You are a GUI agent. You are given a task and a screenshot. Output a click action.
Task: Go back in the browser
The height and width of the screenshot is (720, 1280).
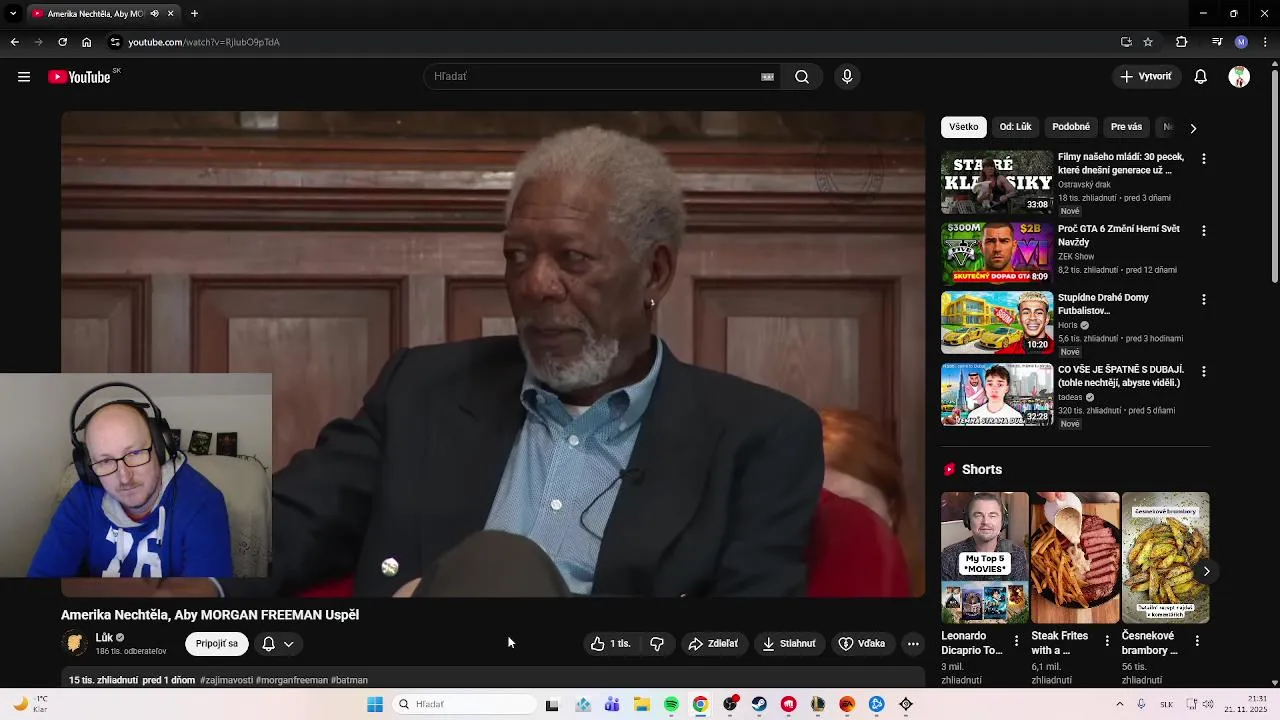pos(14,42)
